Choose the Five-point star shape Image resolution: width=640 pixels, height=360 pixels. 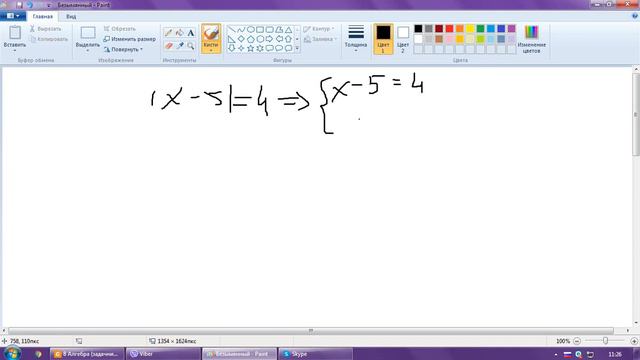click(x=251, y=48)
